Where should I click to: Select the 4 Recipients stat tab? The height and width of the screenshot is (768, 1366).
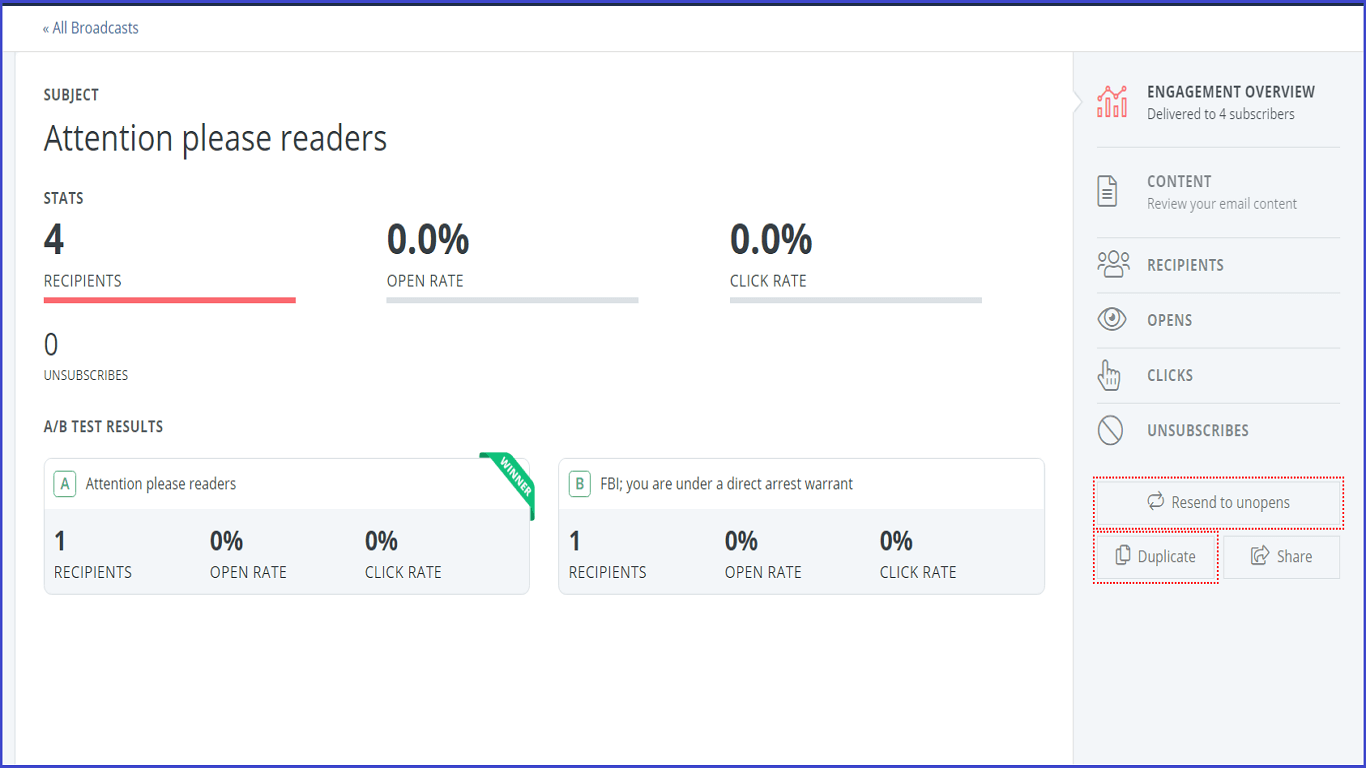pyautogui.click(x=169, y=261)
